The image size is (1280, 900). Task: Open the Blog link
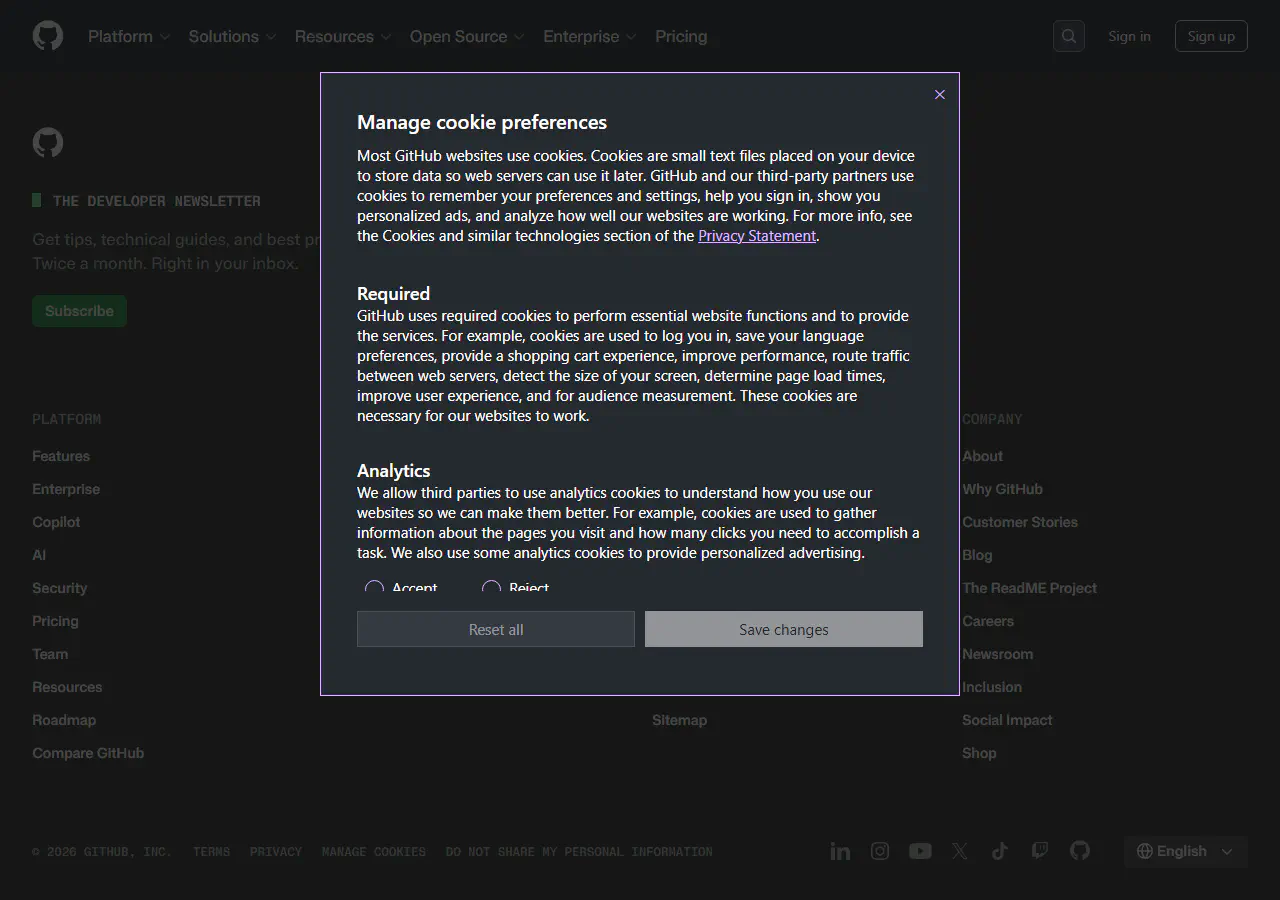point(977,555)
